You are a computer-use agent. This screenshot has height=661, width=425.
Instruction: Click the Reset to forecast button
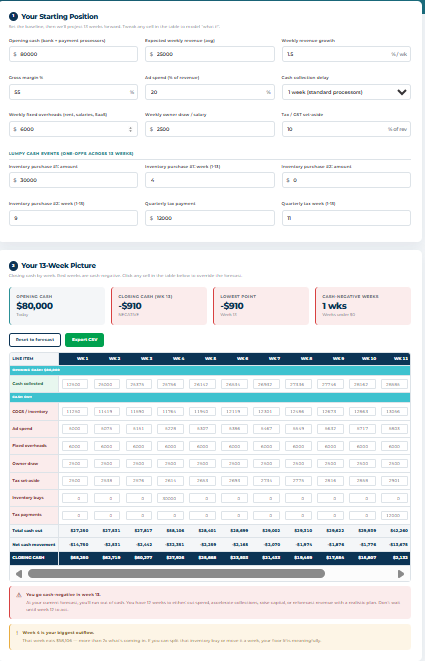coord(35,340)
